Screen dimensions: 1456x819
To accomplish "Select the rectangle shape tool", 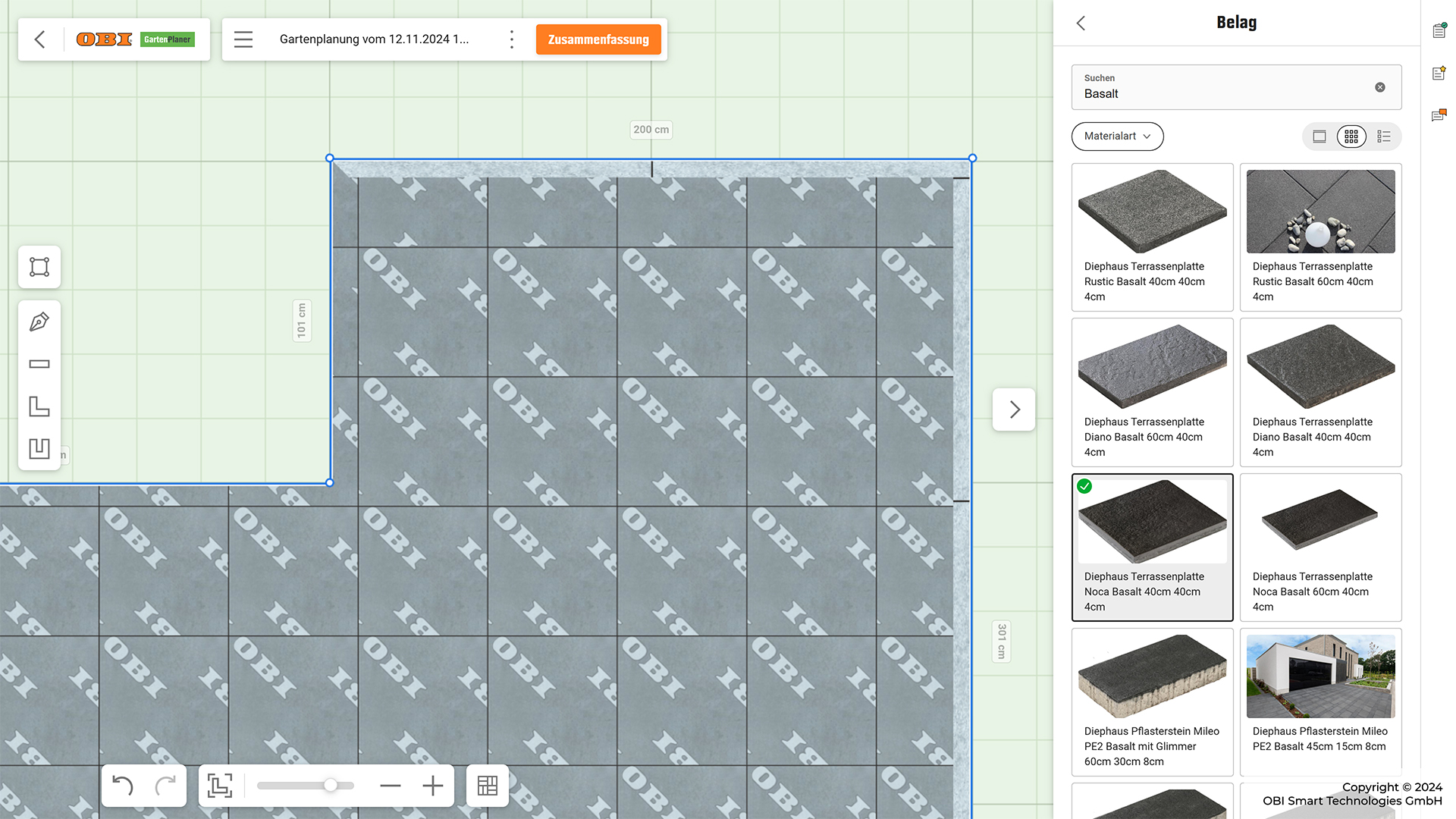I will [39, 364].
